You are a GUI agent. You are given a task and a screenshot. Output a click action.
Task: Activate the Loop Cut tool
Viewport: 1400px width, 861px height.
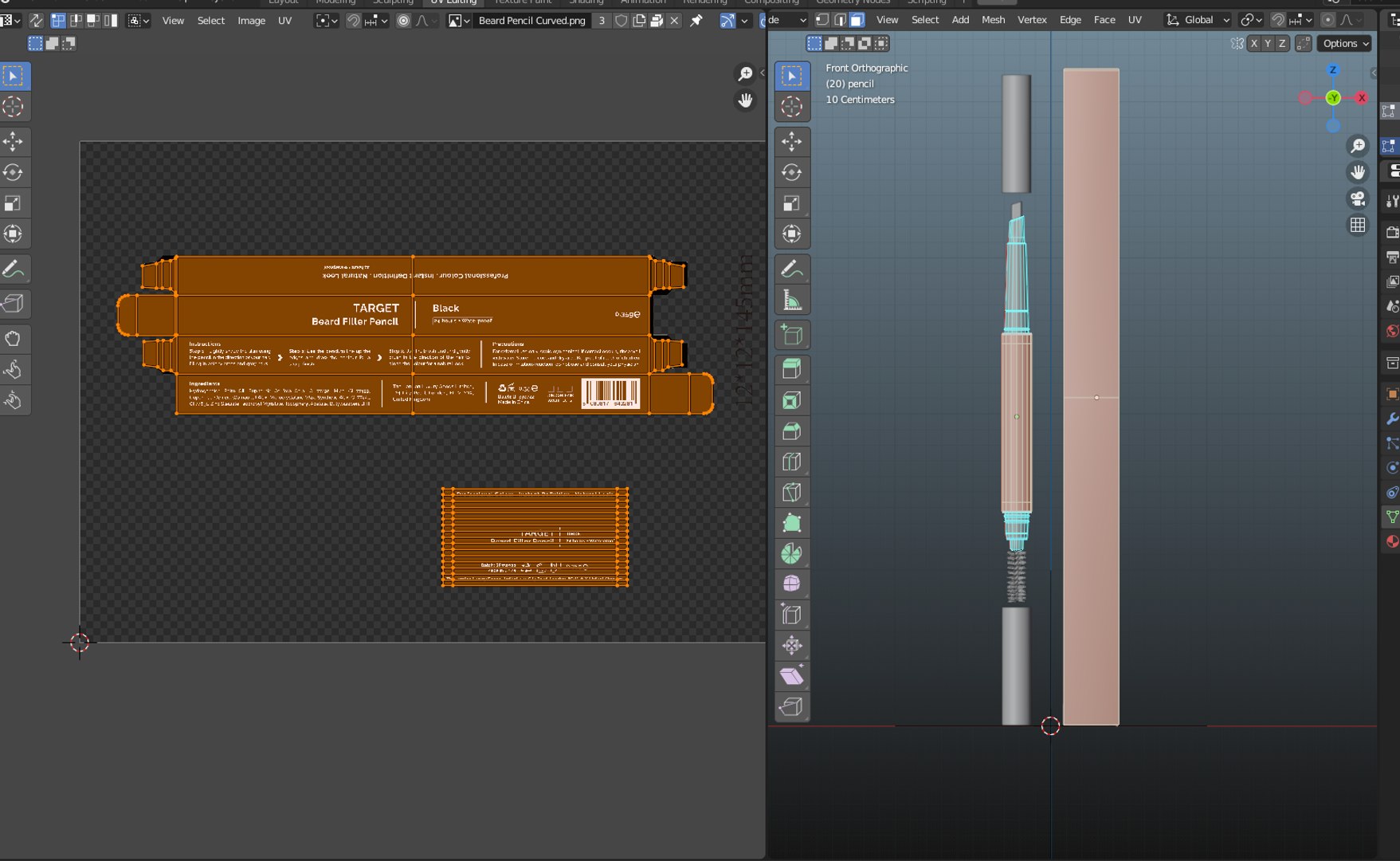click(x=792, y=462)
